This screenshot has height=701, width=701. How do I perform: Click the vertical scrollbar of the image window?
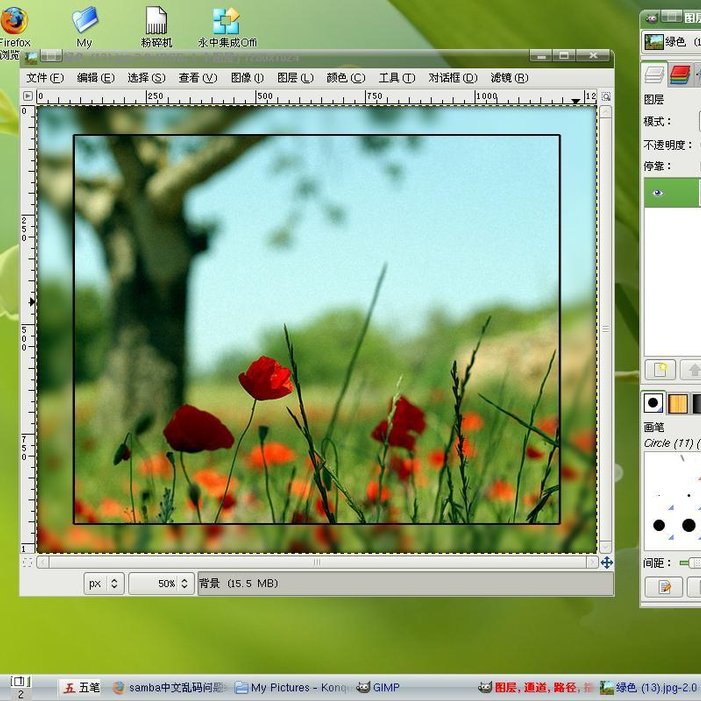point(606,329)
